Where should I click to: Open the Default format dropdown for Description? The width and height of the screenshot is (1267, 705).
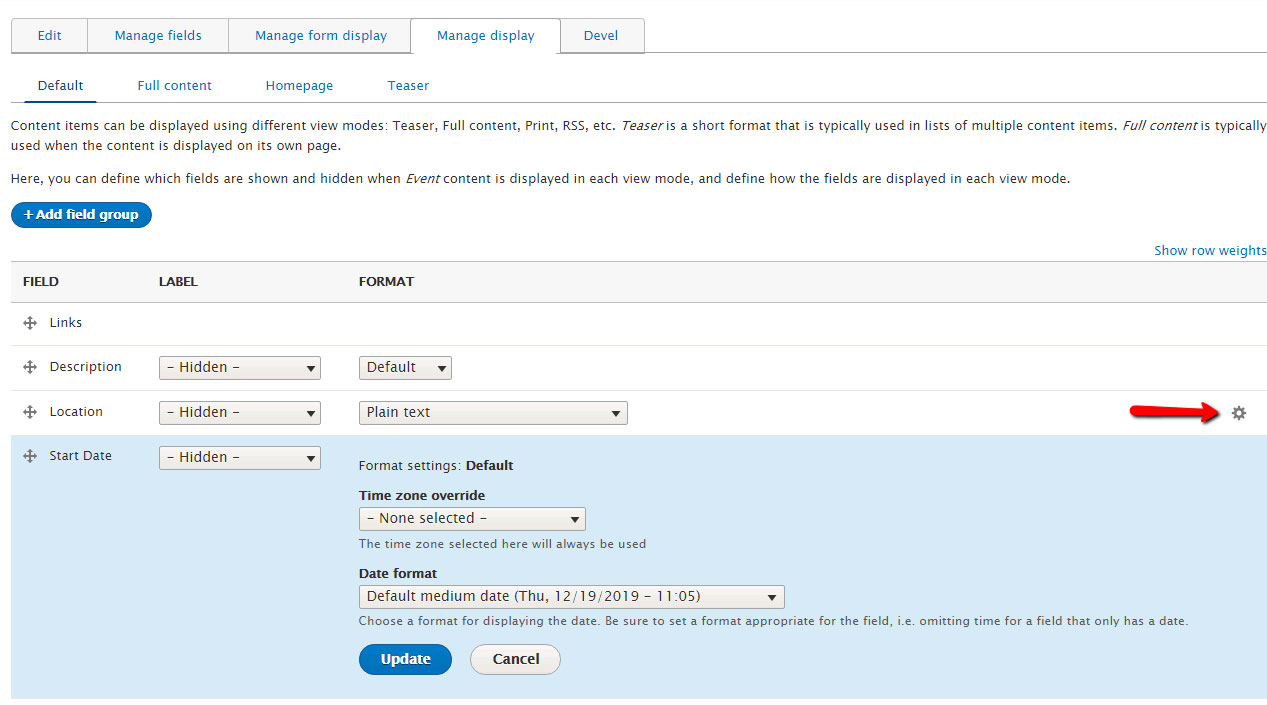point(404,367)
